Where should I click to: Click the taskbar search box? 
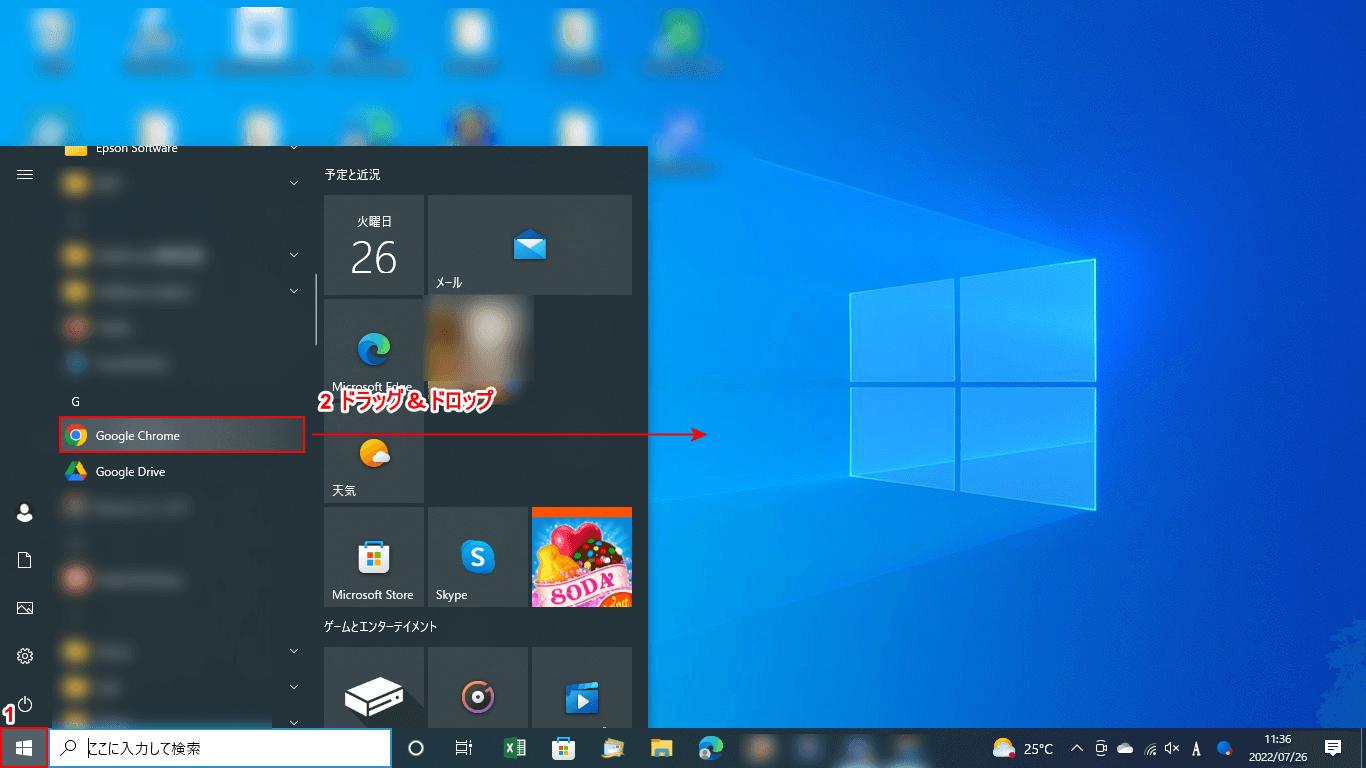point(220,748)
